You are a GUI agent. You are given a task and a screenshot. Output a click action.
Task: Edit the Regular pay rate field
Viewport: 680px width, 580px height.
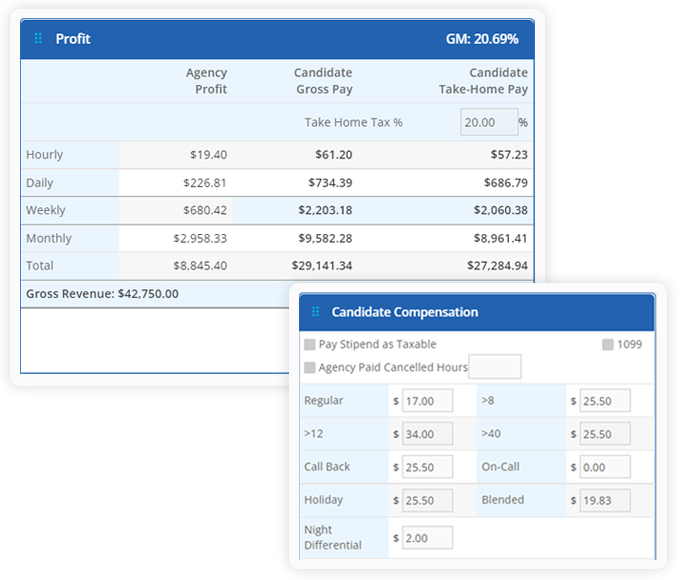tap(428, 400)
